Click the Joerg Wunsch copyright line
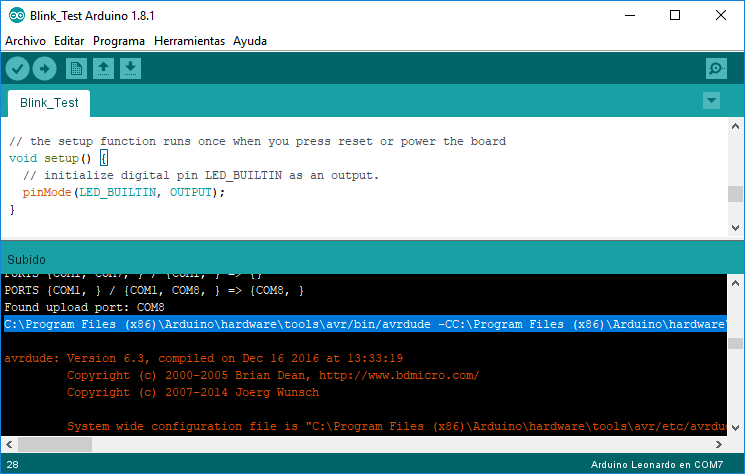 coord(193,392)
